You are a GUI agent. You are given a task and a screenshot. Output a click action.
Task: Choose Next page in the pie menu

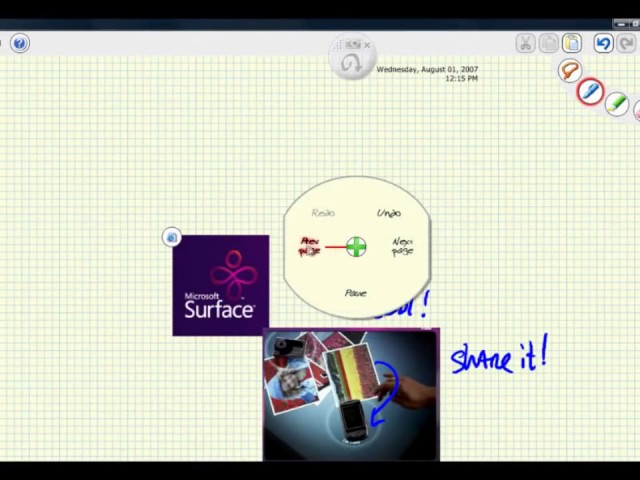(402, 246)
